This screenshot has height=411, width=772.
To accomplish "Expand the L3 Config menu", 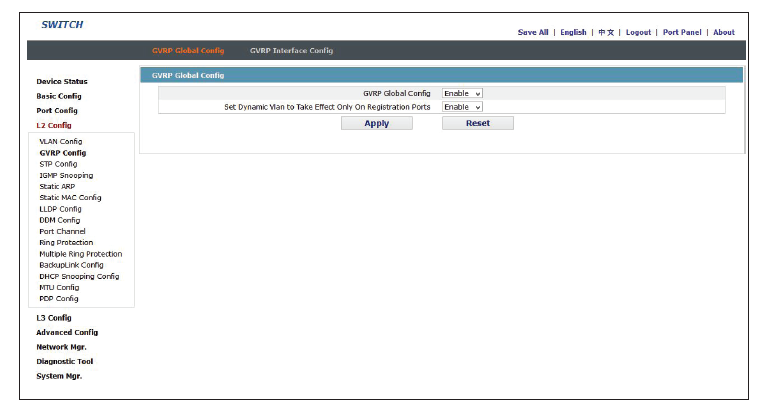I will click(54, 318).
